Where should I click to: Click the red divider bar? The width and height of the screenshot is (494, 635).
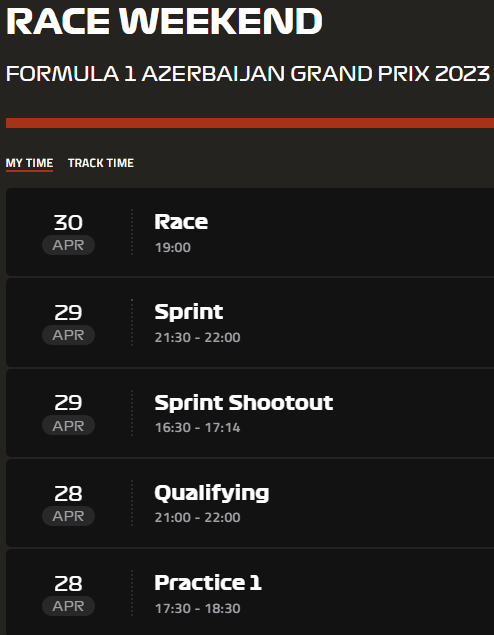[250, 123]
